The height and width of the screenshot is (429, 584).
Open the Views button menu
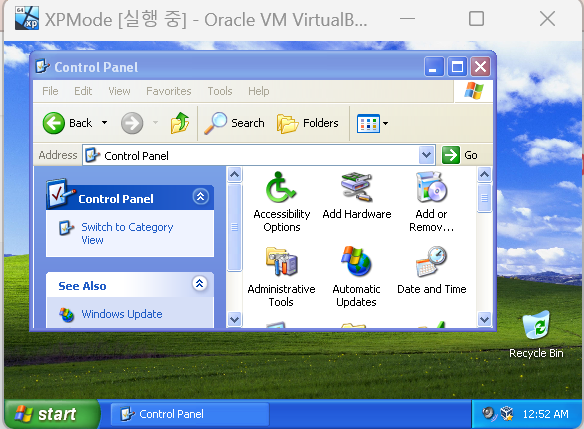(x=368, y=123)
